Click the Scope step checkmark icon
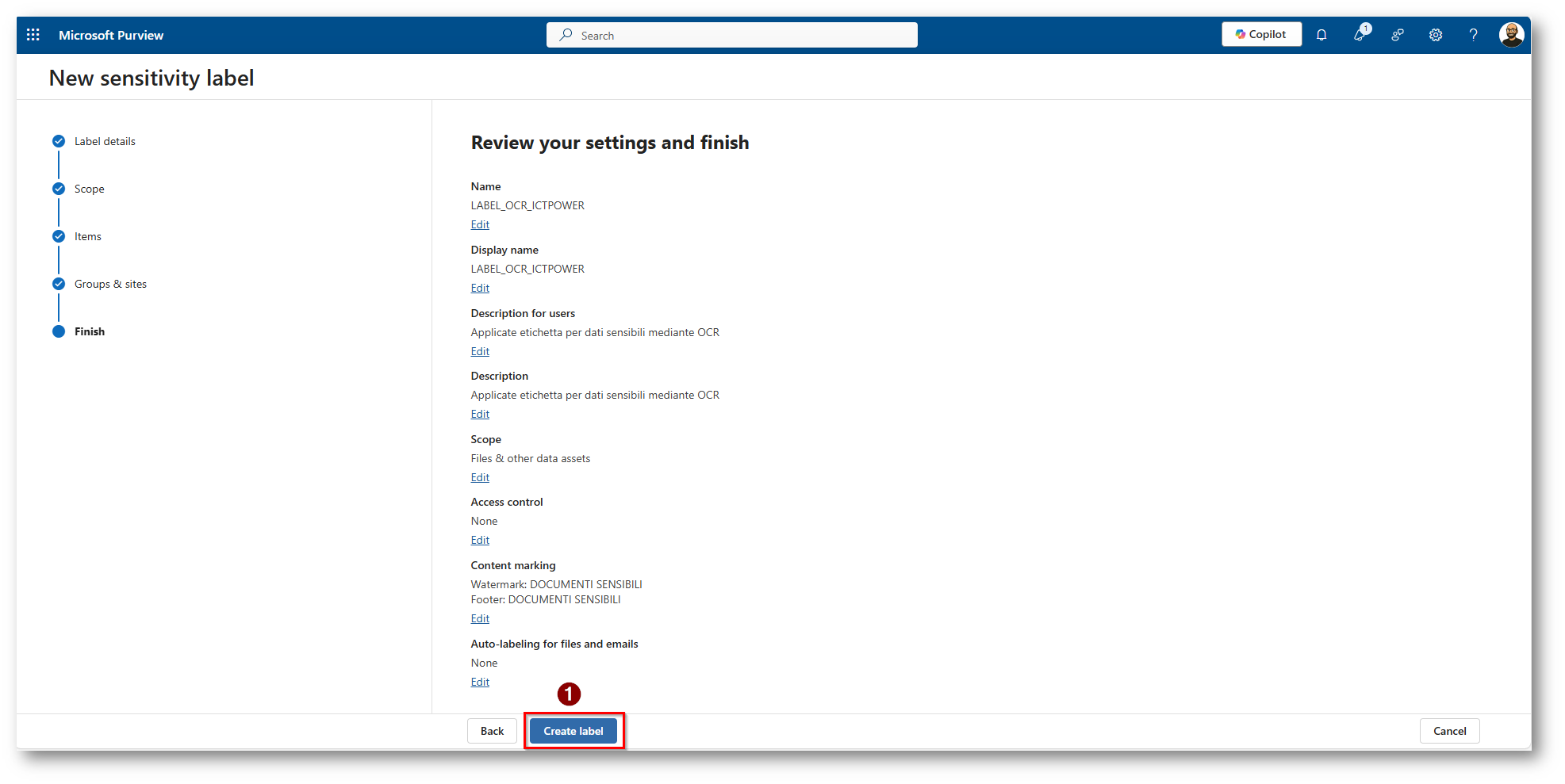 click(59, 189)
